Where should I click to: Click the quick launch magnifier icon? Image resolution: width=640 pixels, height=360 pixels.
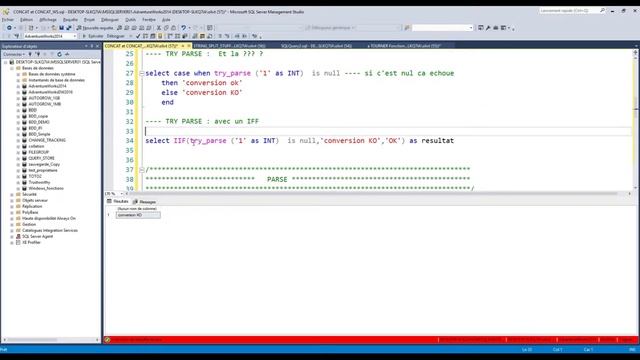pos(602,11)
